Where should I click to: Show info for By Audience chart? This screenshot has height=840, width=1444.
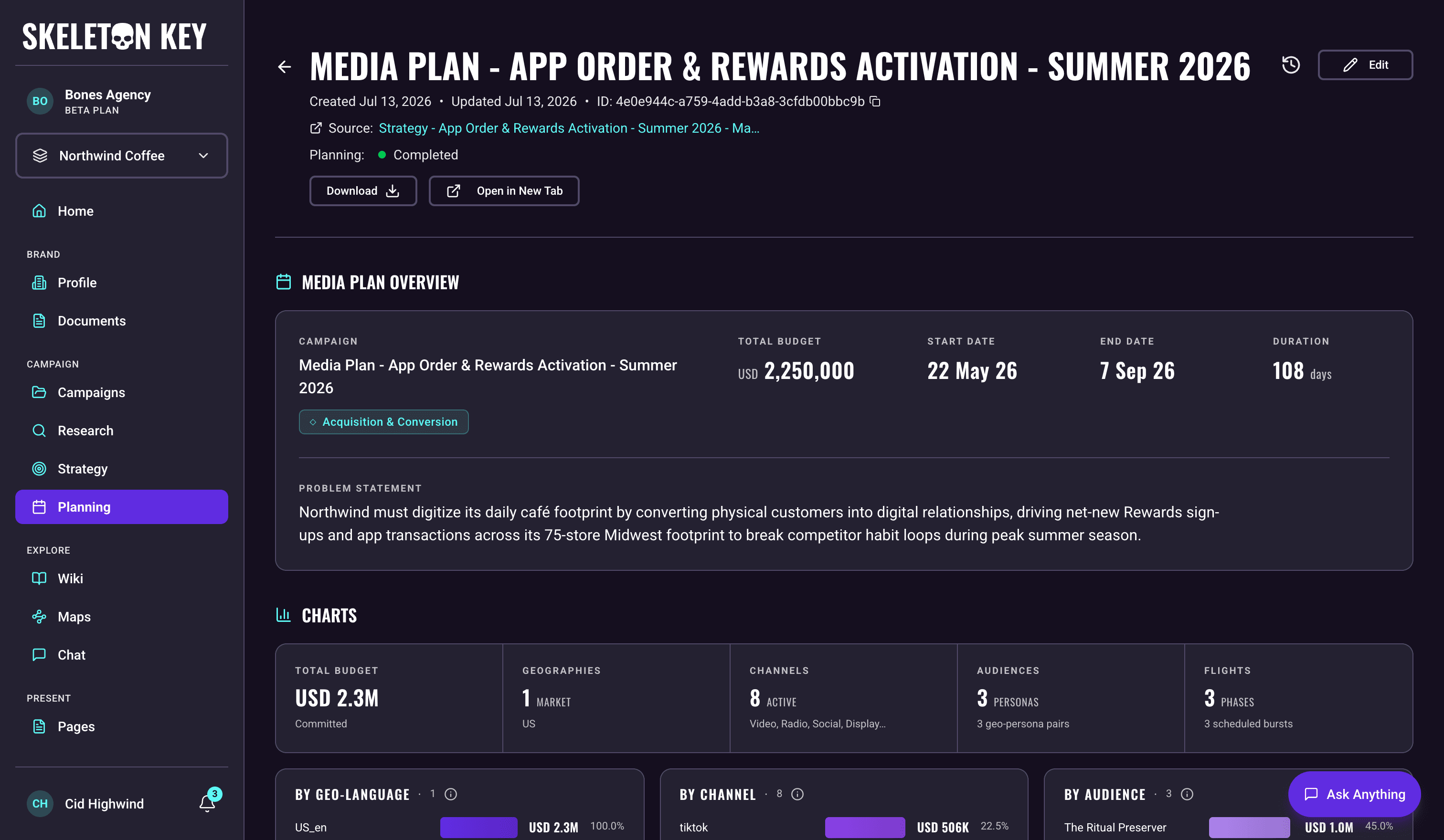[1187, 794]
